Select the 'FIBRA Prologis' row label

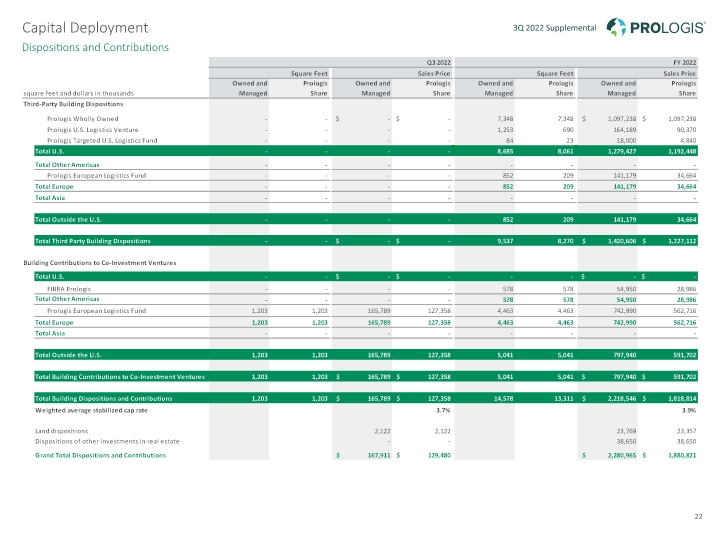(x=69, y=289)
